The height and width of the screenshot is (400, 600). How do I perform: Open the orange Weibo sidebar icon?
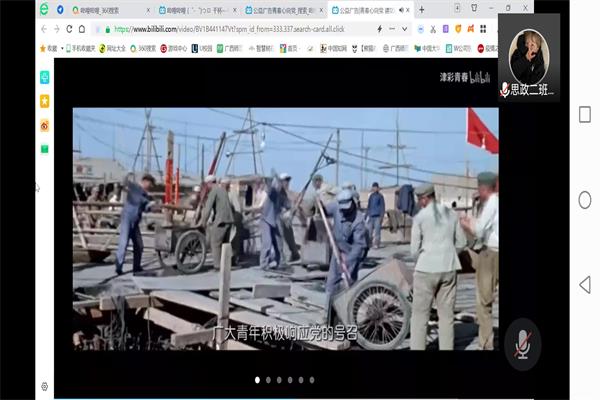pos(45,126)
